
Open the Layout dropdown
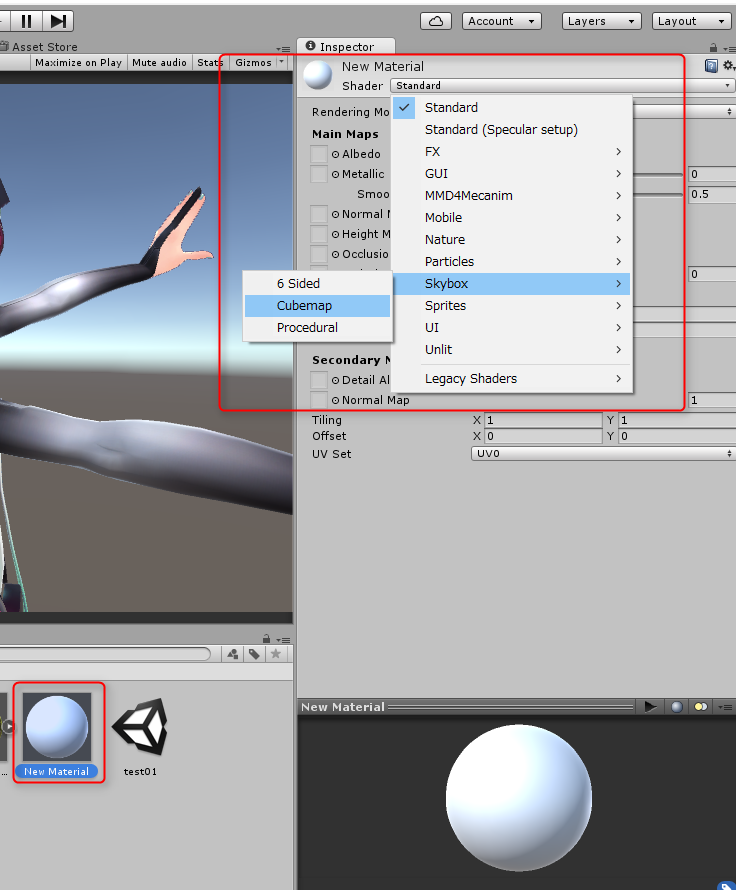tap(691, 22)
